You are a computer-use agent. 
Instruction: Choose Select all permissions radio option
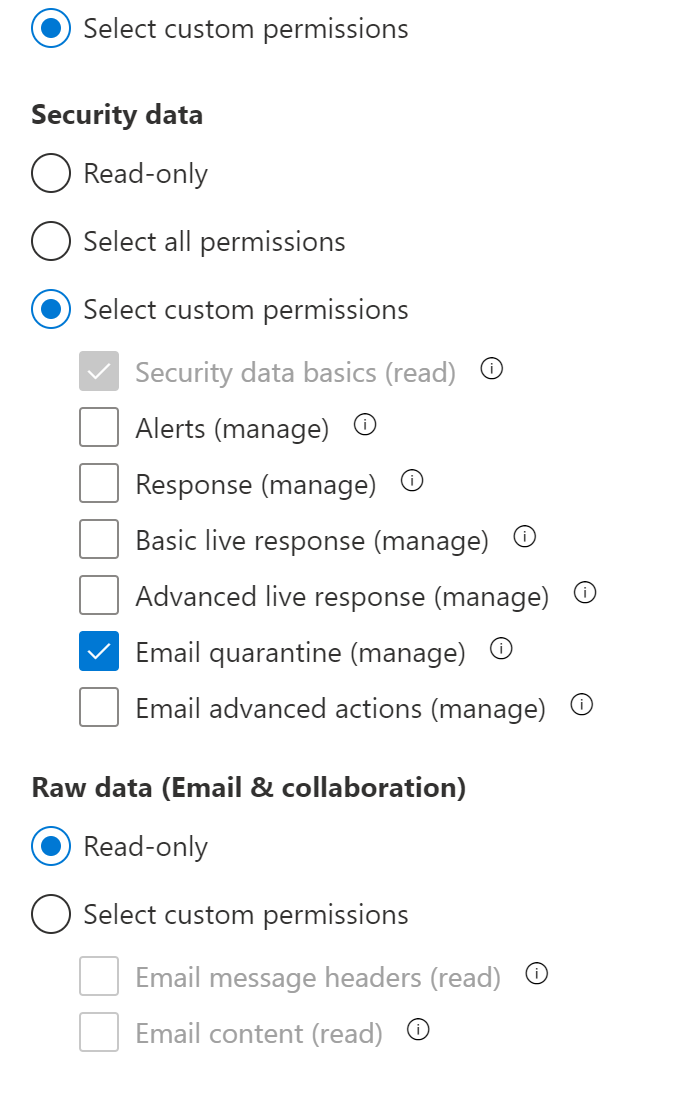[x=51, y=242]
